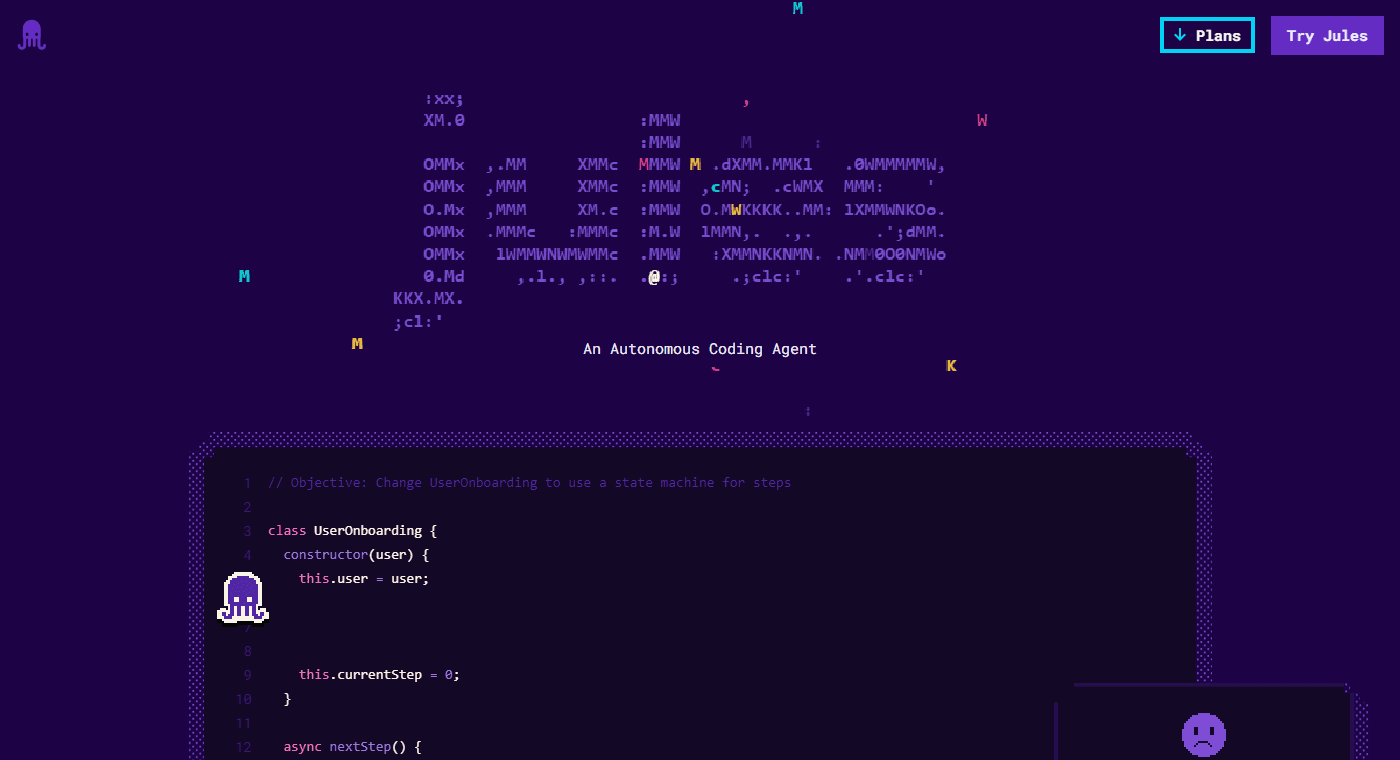The width and height of the screenshot is (1400, 760).
Task: Click the 'this.user = user;' line
Action: tap(364, 578)
